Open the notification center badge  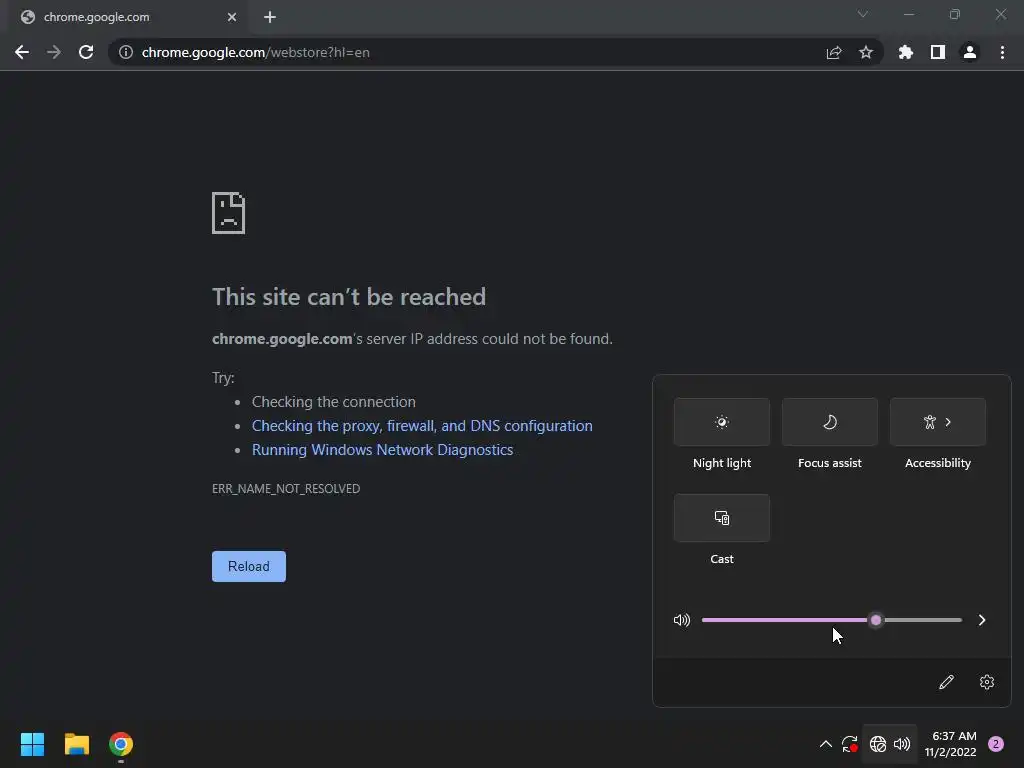coord(996,744)
